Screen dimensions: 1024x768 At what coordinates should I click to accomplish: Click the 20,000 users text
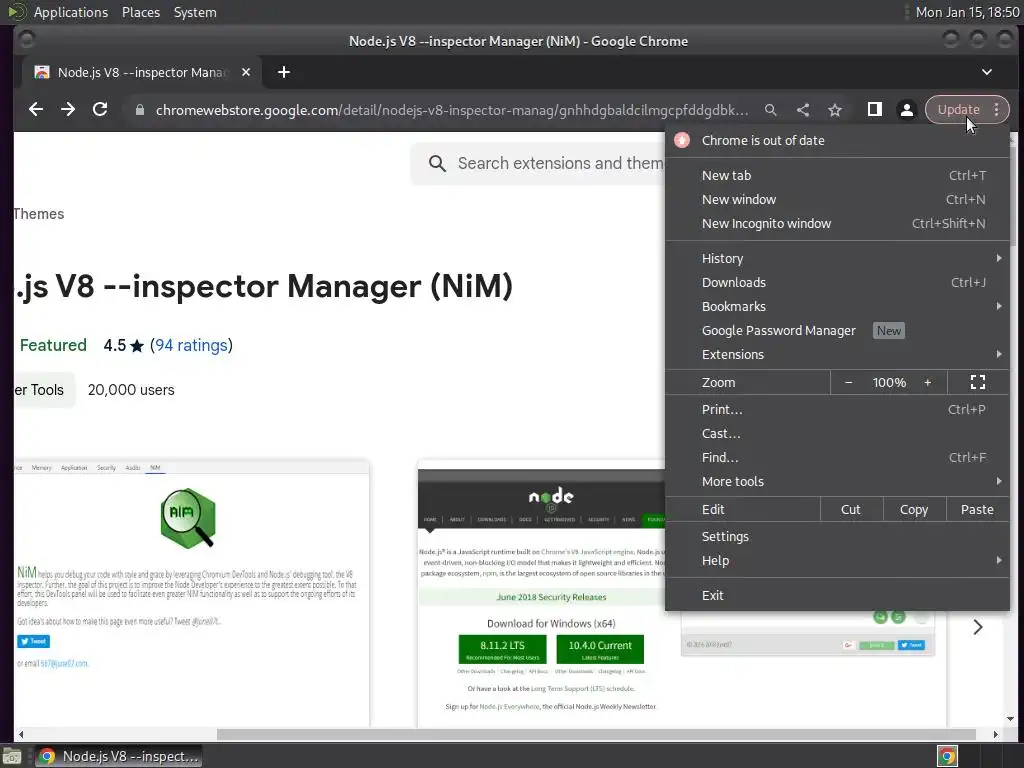coord(131,390)
